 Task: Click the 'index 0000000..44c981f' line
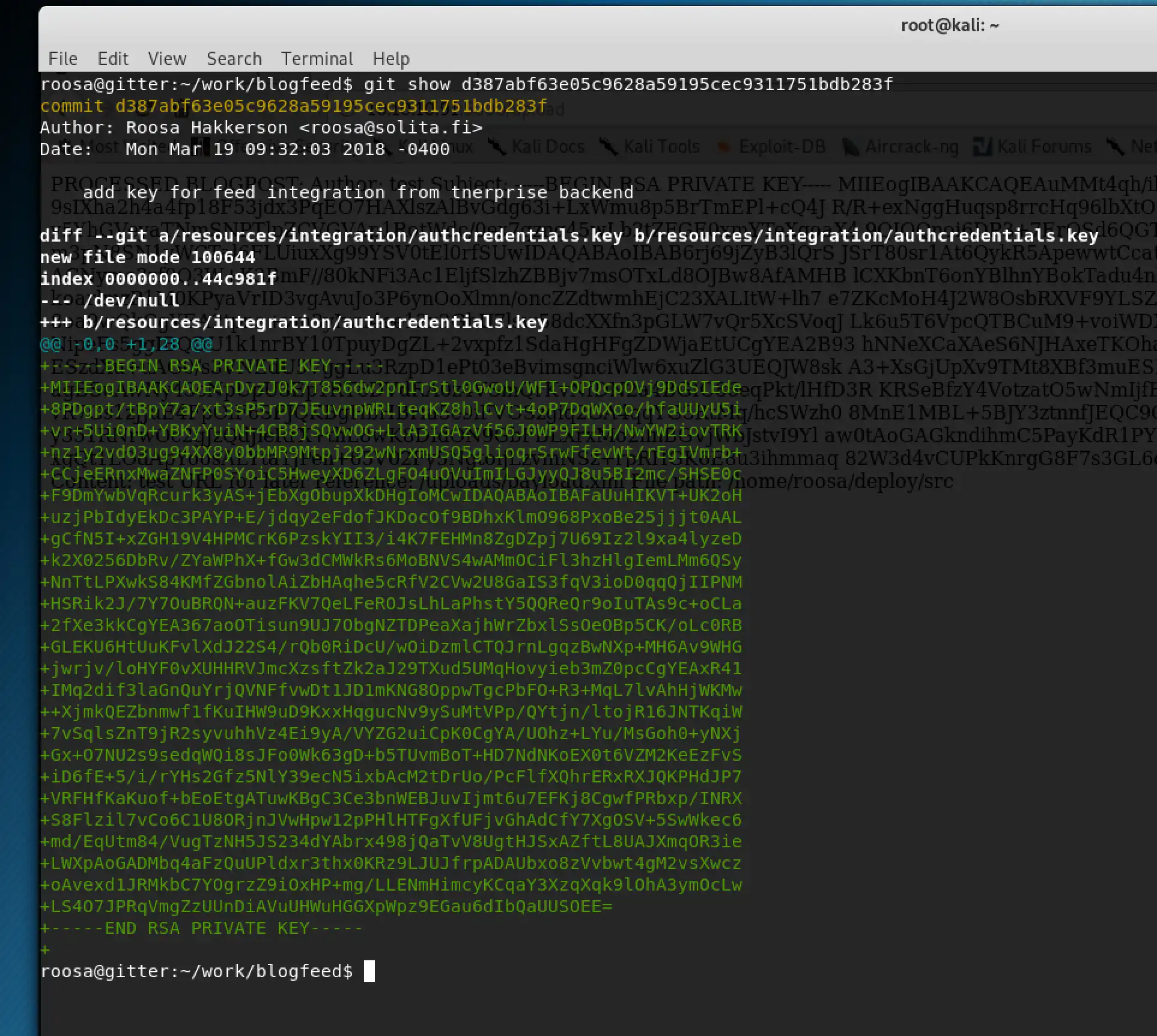coord(158,279)
